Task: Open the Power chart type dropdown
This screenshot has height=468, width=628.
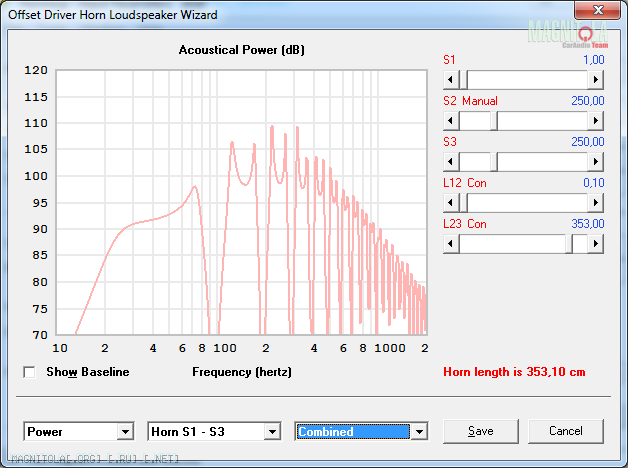Action: coord(125,432)
